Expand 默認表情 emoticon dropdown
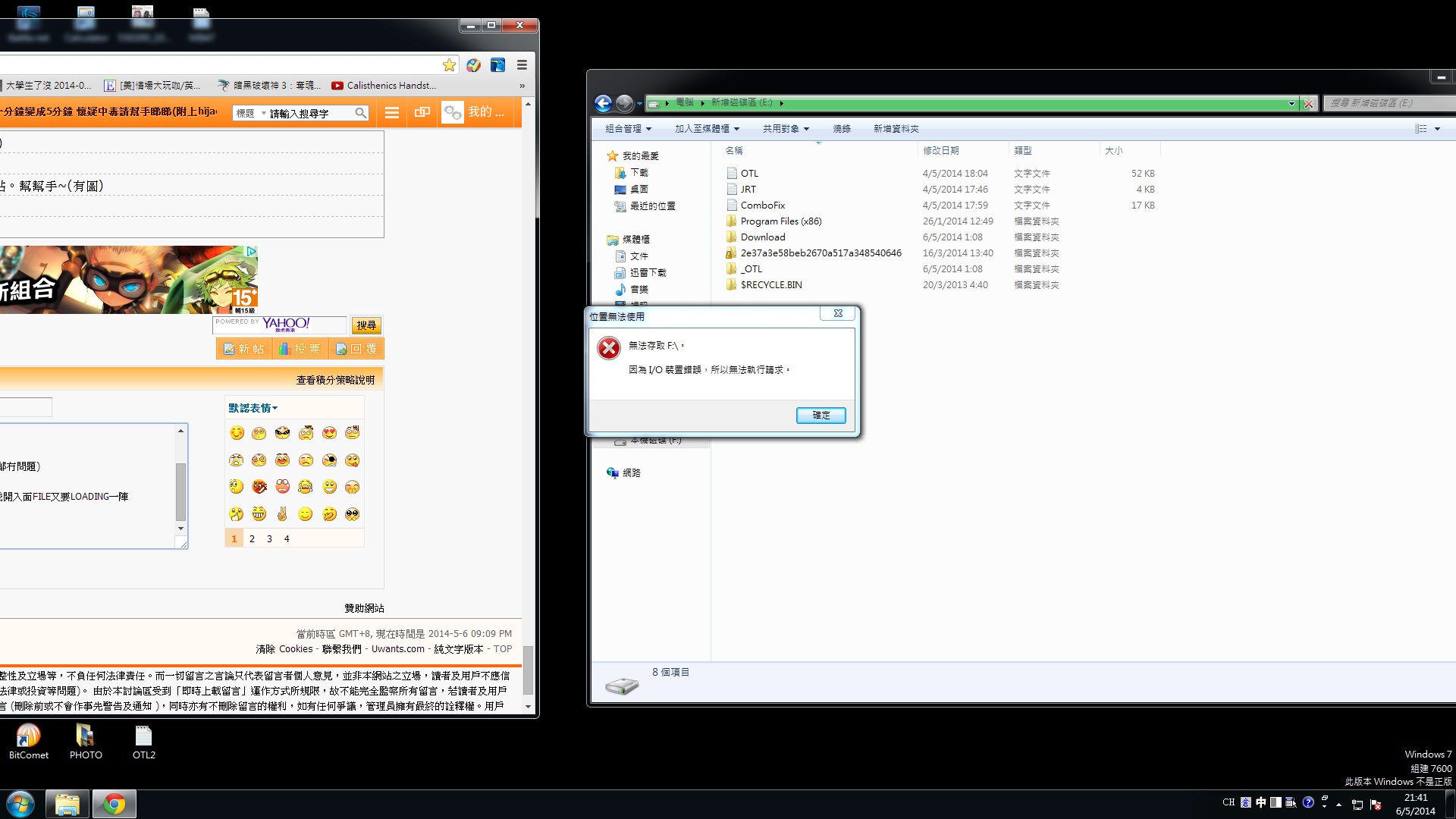The height and width of the screenshot is (819, 1456). coord(253,408)
